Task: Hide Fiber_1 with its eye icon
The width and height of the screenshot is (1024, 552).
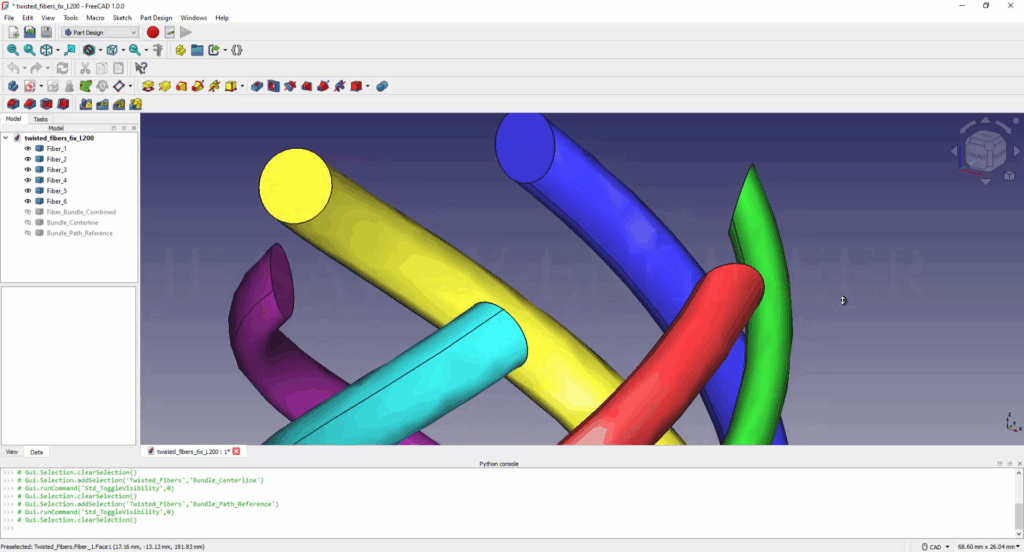Action: [x=27, y=149]
